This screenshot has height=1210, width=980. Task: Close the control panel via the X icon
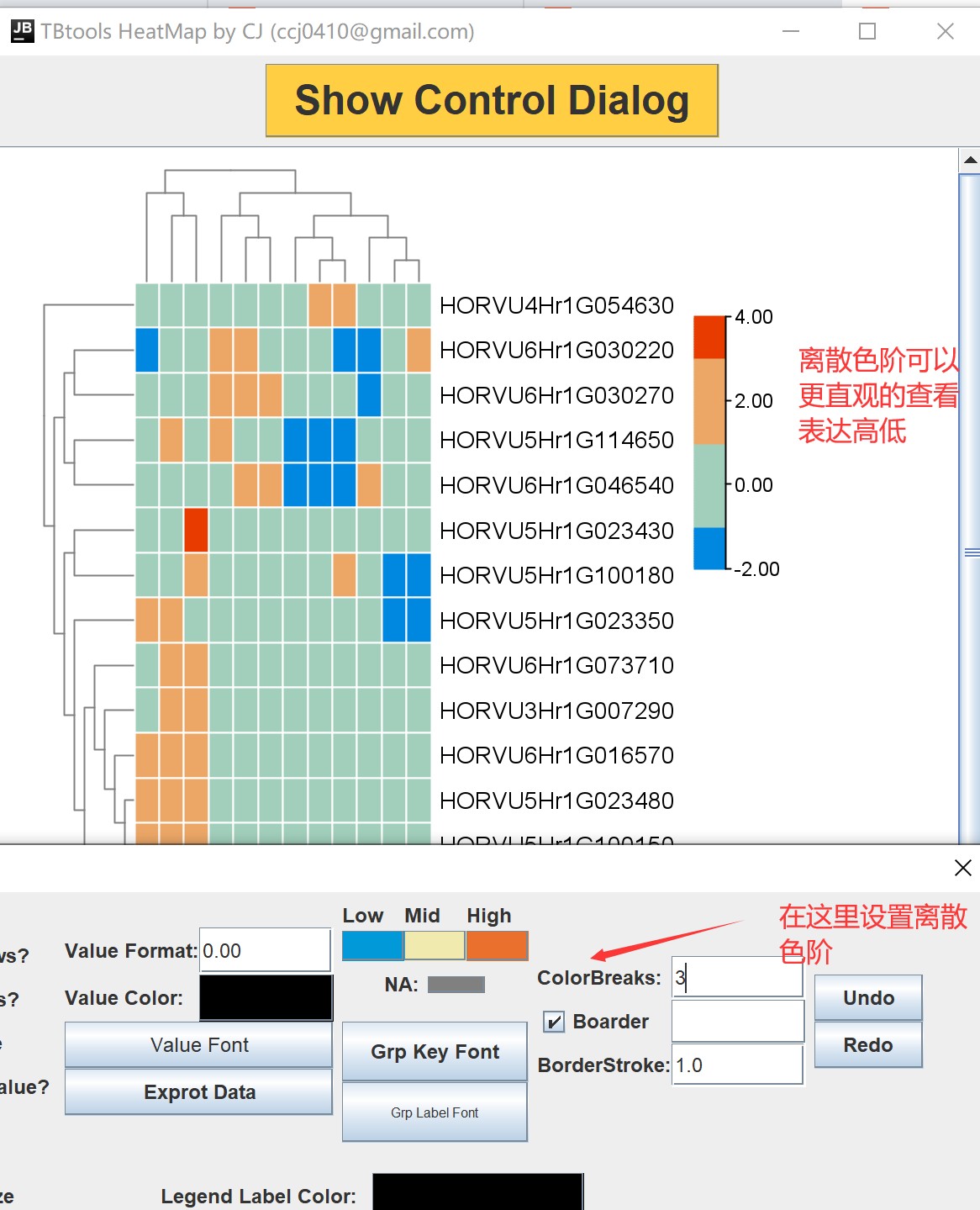coord(963,868)
